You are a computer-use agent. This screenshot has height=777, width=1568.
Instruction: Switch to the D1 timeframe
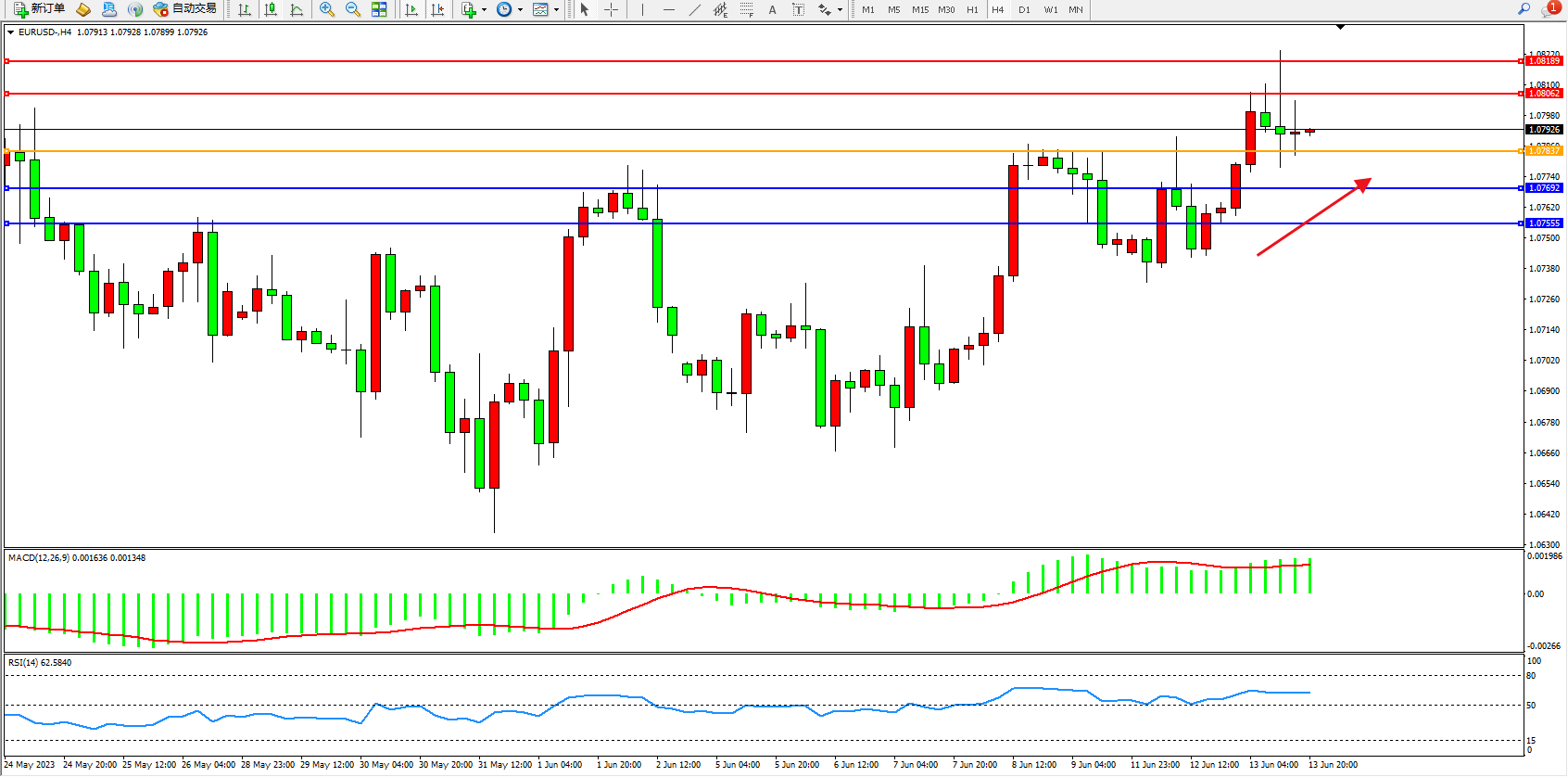1024,9
